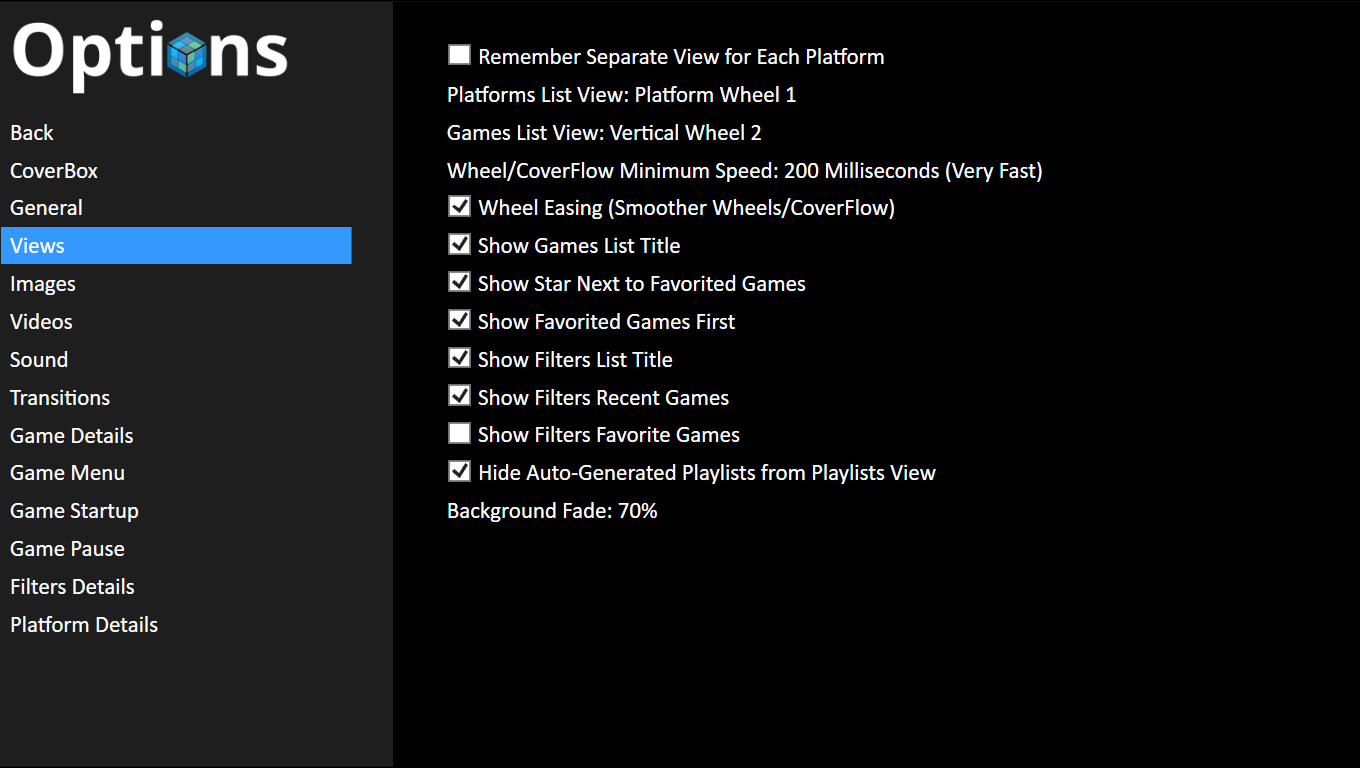Image resolution: width=1360 pixels, height=768 pixels.
Task: Uncheck Hide Auto-Generated Playlists option
Action: point(459,472)
